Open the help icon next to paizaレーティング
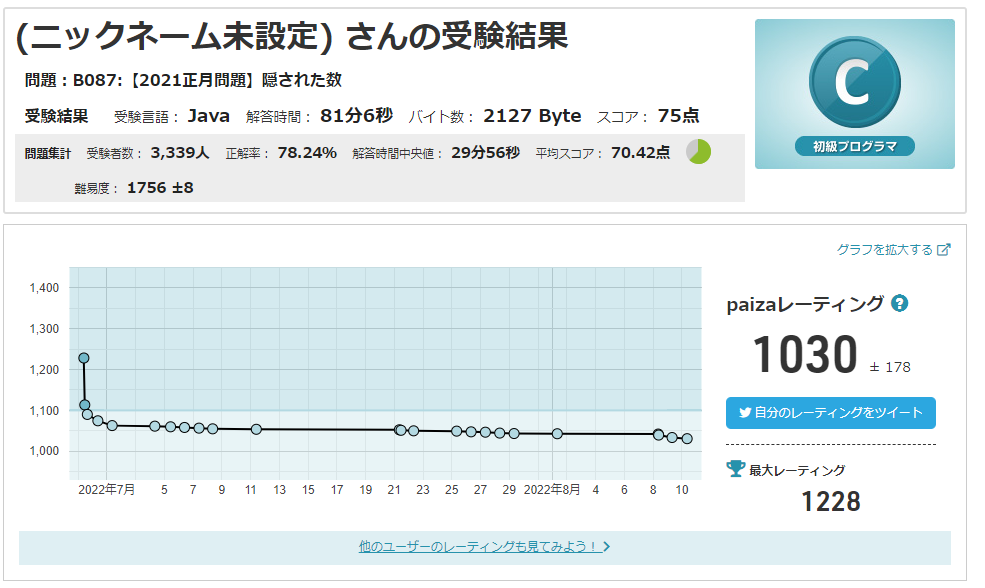The width and height of the screenshot is (985, 588). (900, 304)
